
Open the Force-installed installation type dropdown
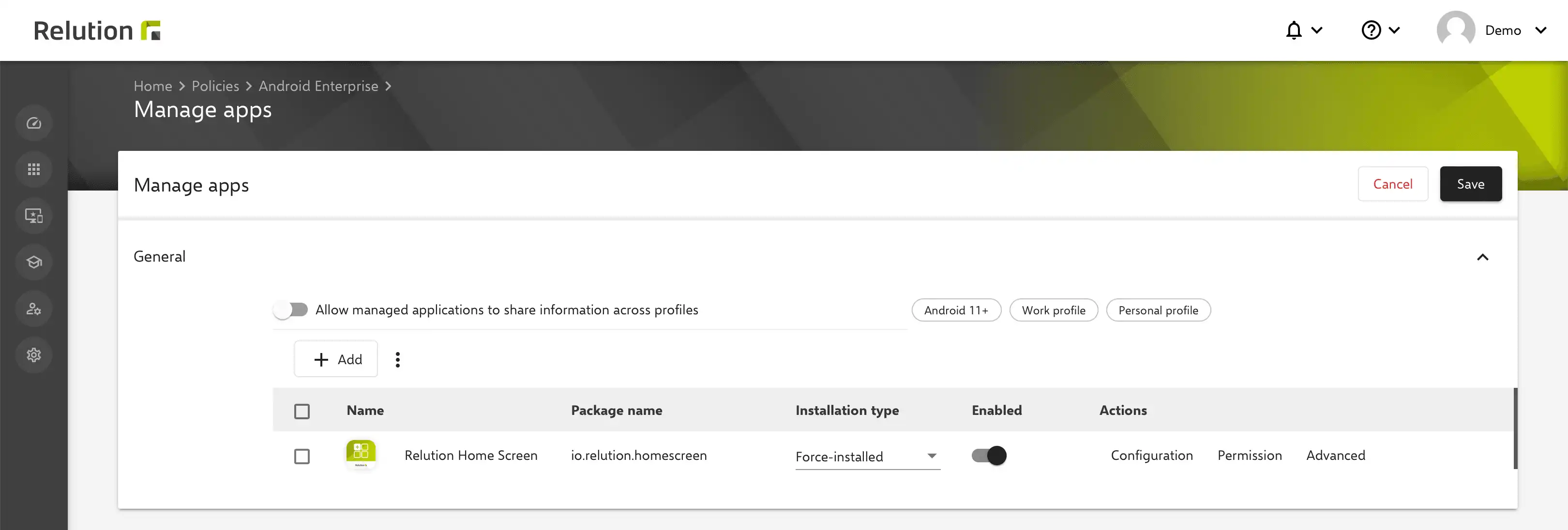pyautogui.click(x=867, y=456)
